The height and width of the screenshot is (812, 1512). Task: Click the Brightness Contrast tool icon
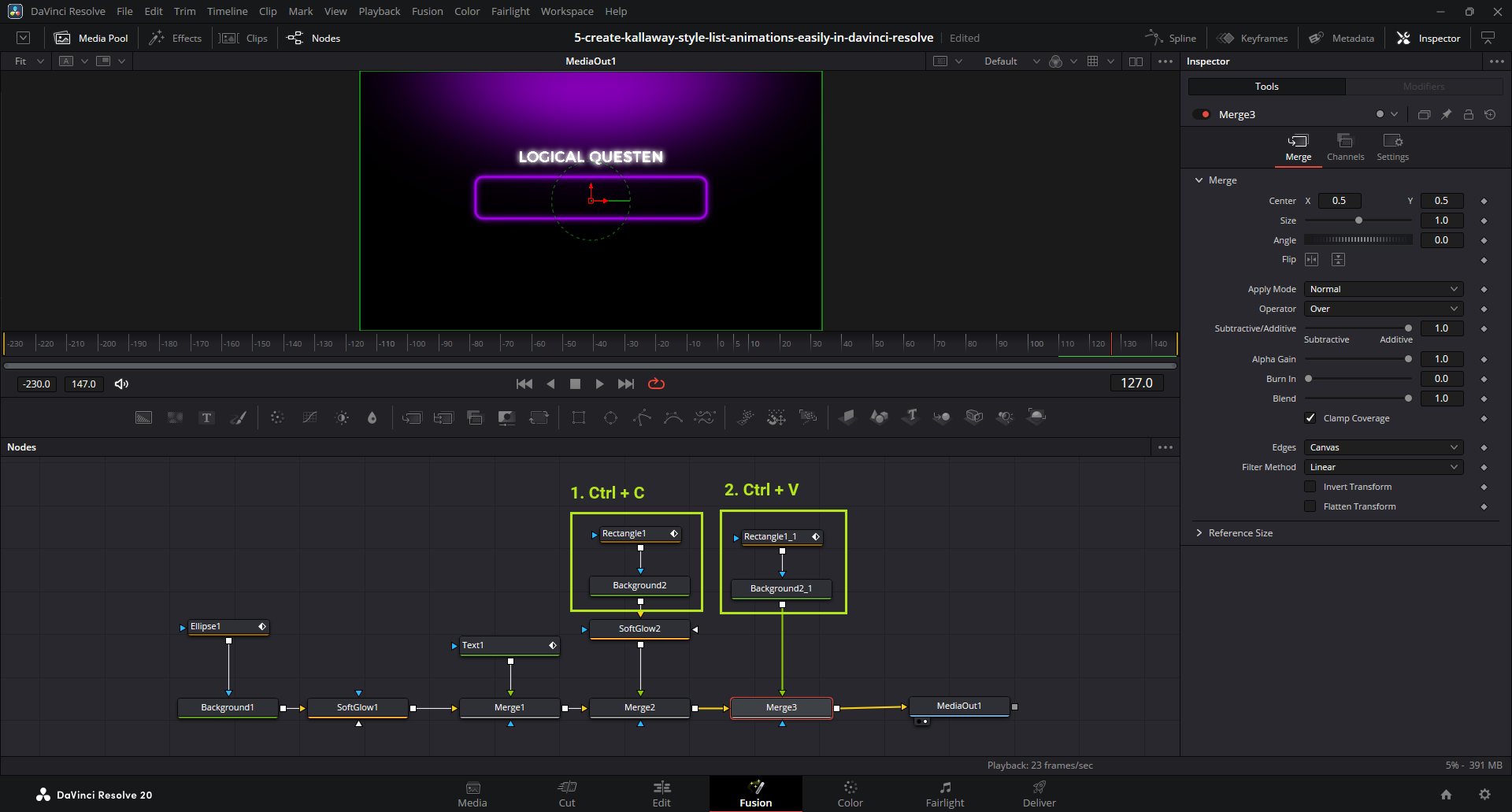[342, 417]
